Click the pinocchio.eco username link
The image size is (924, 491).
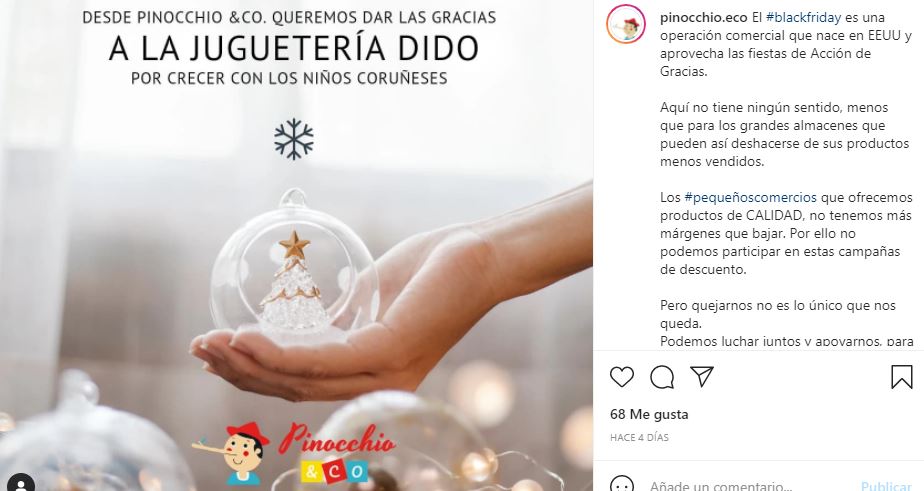tap(704, 18)
